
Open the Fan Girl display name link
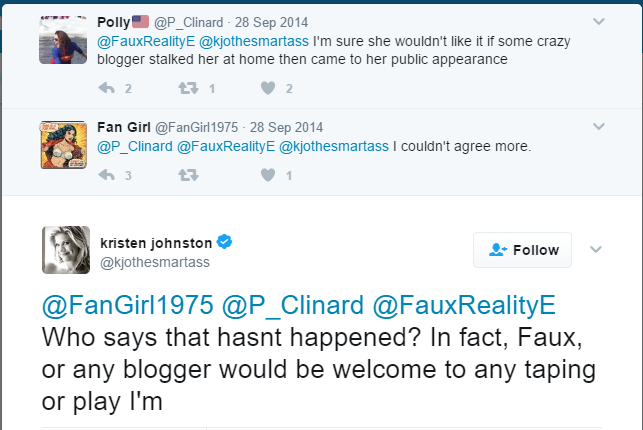[x=123, y=127]
